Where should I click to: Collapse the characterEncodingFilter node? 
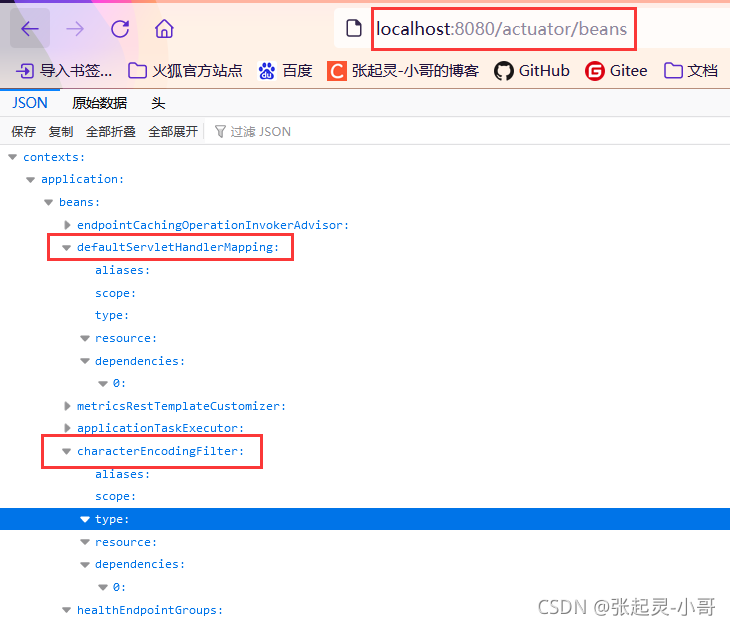coord(67,451)
